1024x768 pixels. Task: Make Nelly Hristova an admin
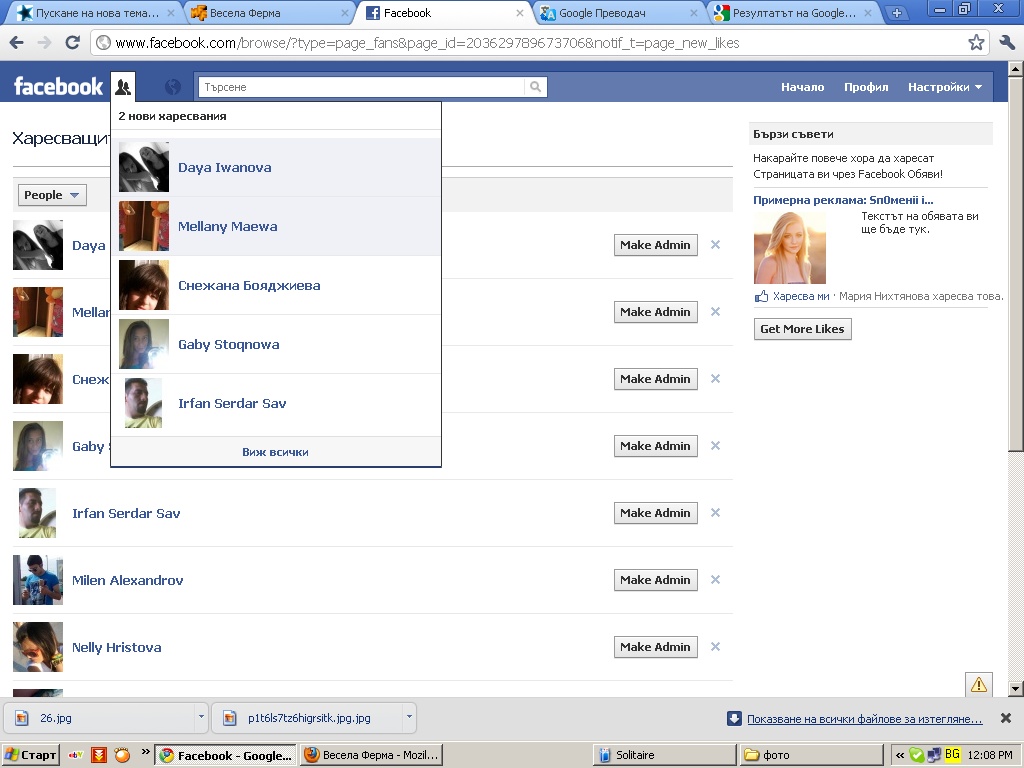click(x=655, y=647)
